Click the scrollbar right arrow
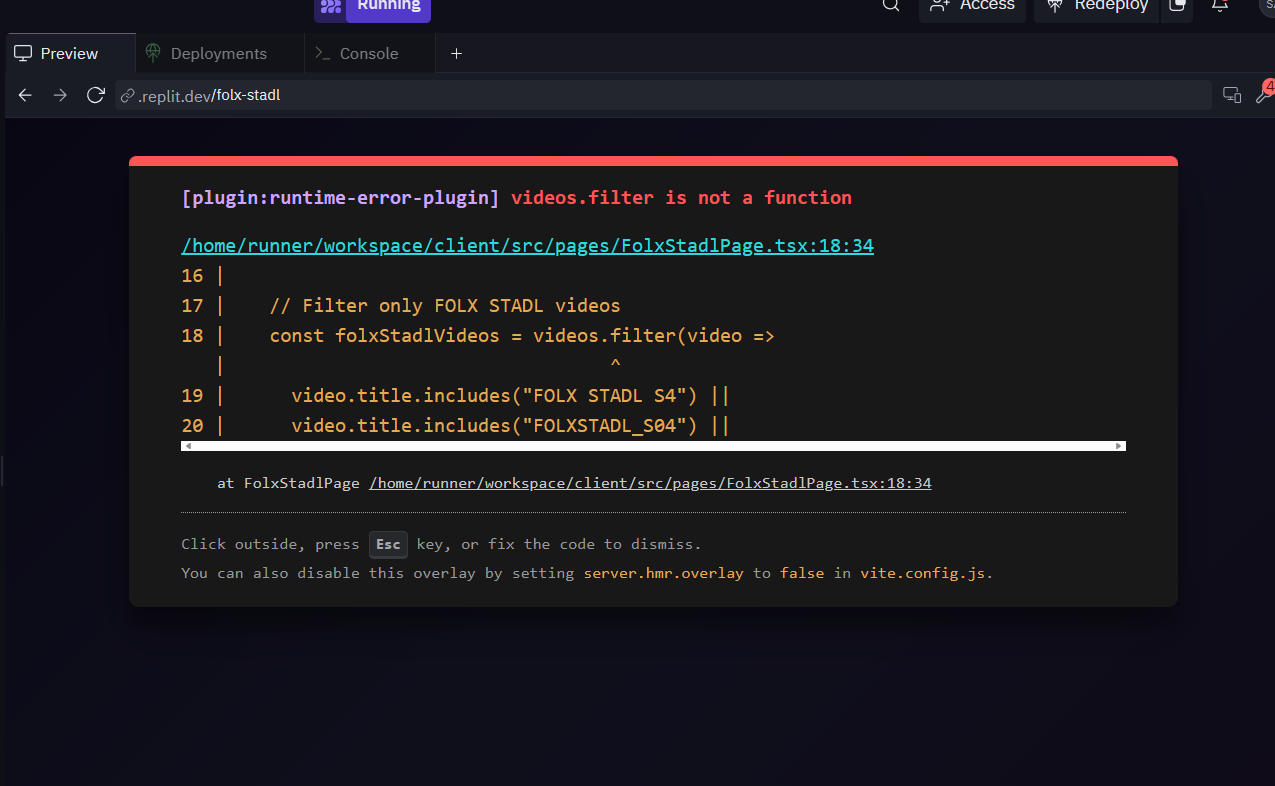Viewport: 1275px width, 786px height. [x=1120, y=446]
